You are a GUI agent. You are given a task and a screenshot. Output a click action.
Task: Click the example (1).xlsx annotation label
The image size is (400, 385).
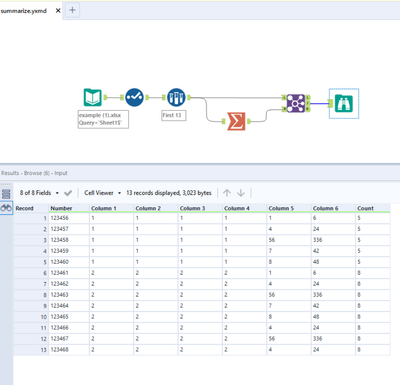click(103, 119)
